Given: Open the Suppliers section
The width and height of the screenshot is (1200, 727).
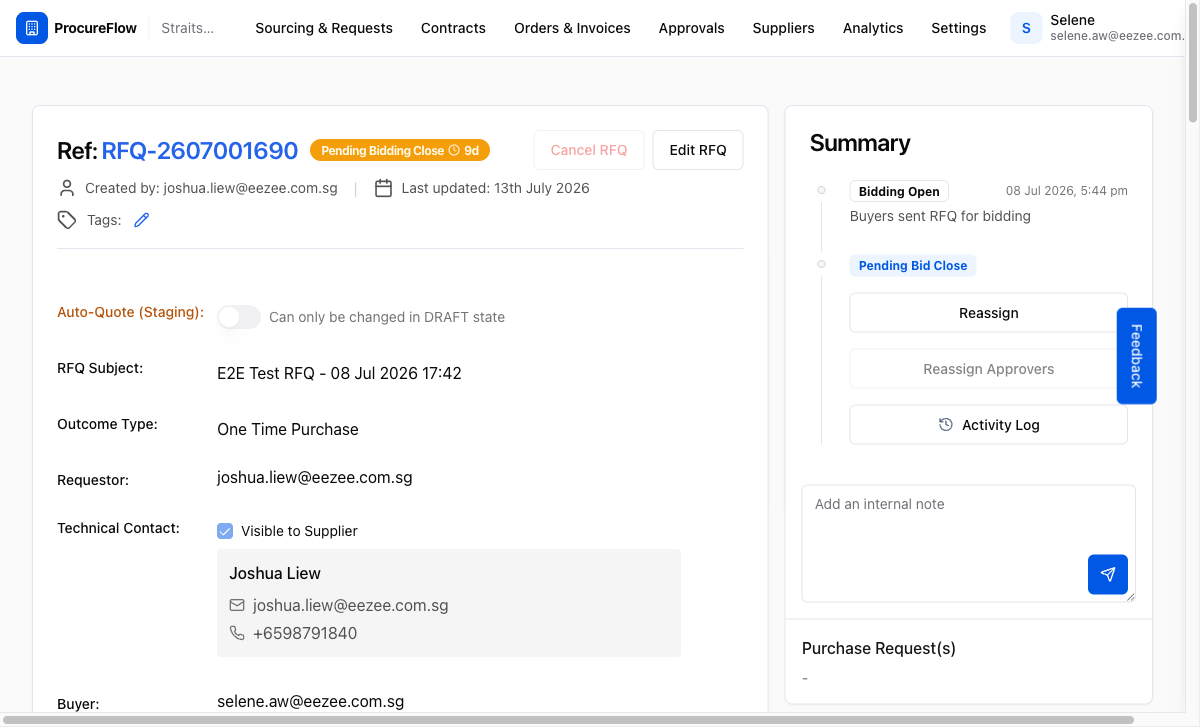Looking at the screenshot, I should tap(783, 28).
